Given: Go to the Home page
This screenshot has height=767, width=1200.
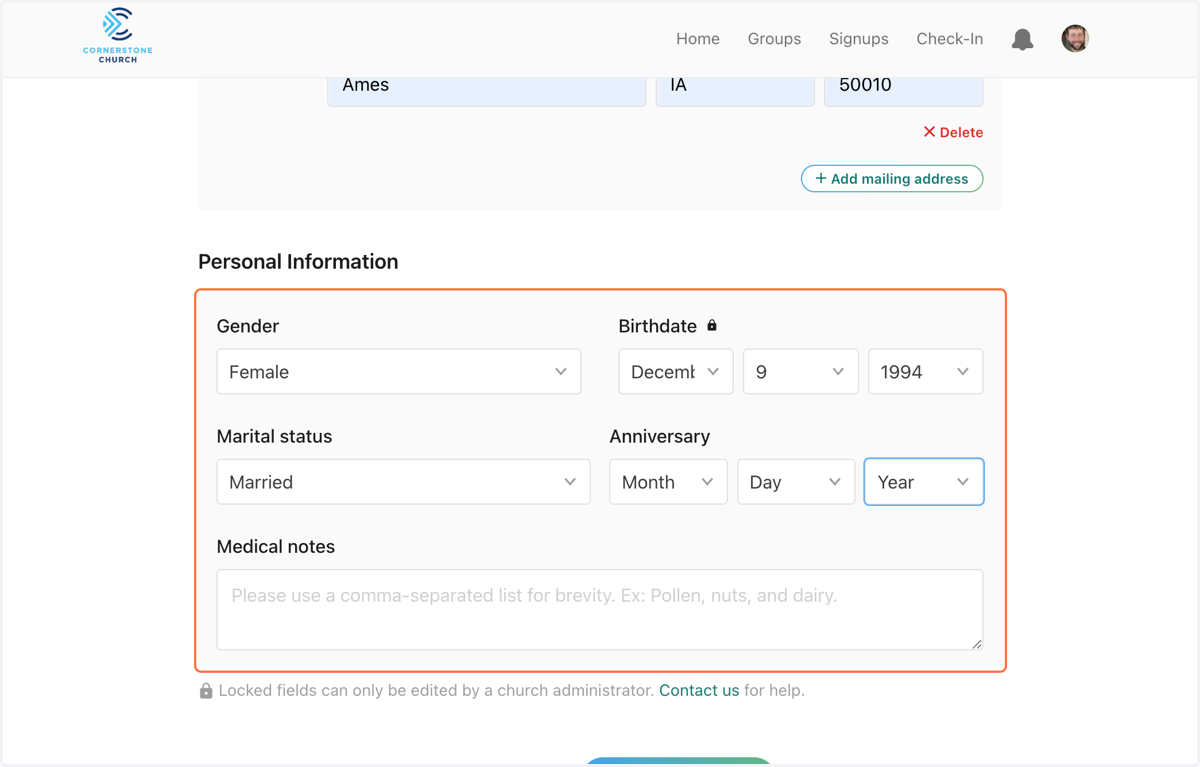Looking at the screenshot, I should coord(698,39).
